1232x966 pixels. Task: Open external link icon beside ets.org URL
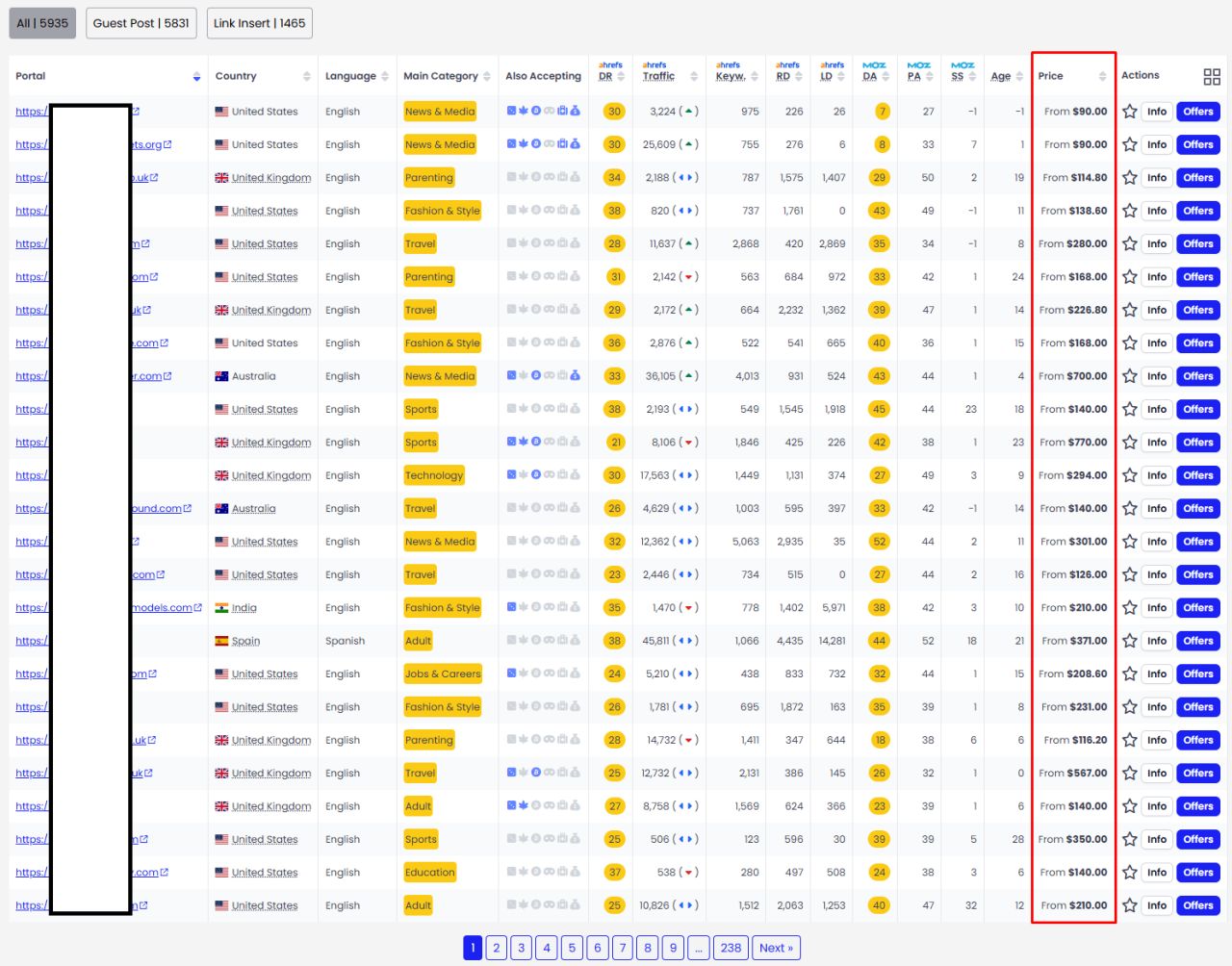168,145
